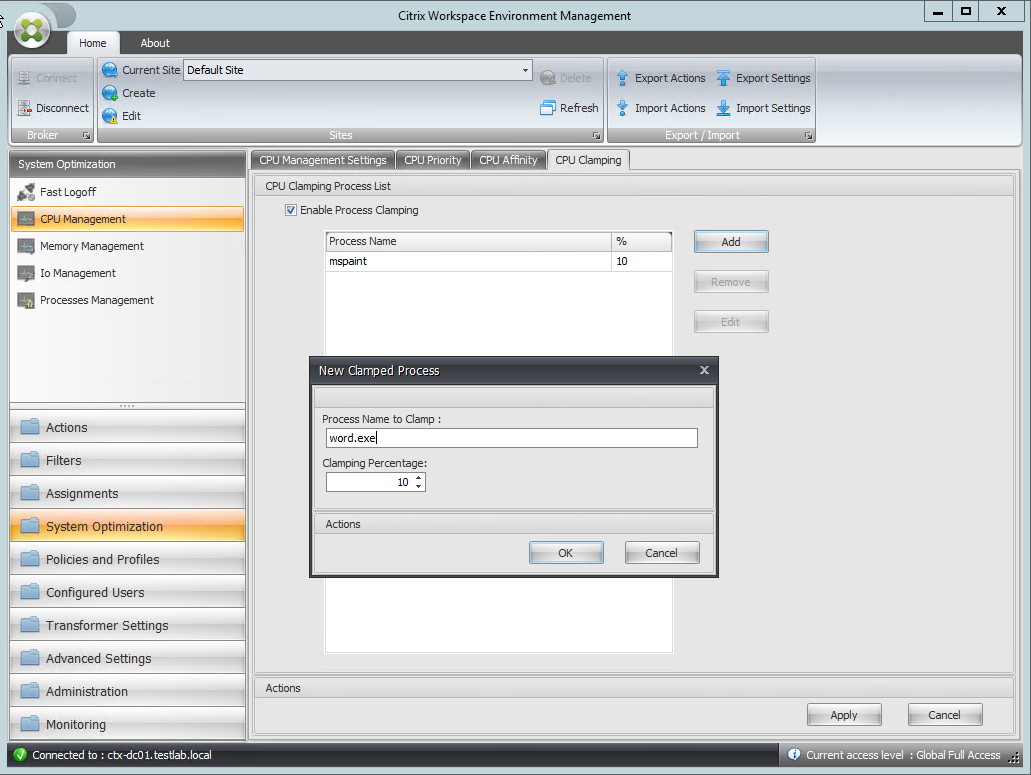Select Fast Logoff in the side list

128,192
